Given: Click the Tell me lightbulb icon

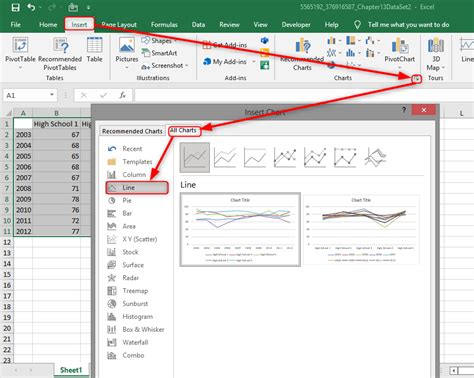Looking at the screenshot, I should [x=357, y=25].
